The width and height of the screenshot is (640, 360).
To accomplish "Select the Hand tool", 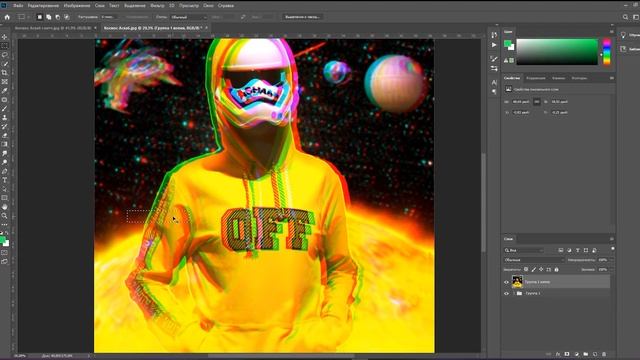I will click(x=4, y=207).
